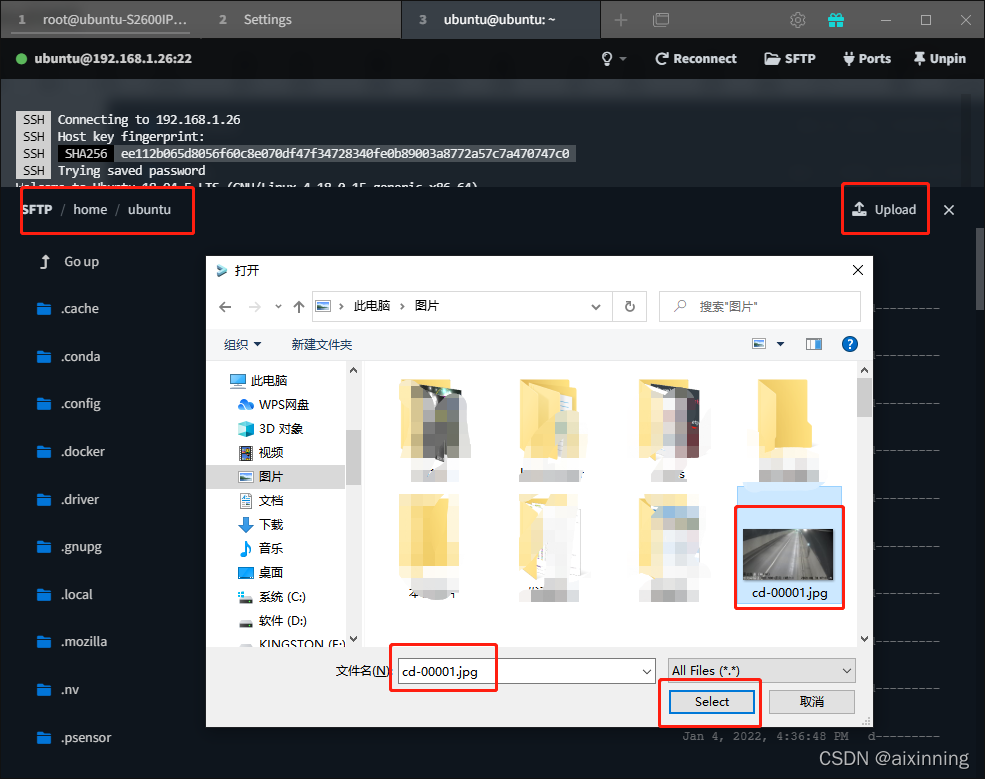The image size is (985, 779).
Task: Open the .gnupg folder in SFTP
Action: coord(69,547)
